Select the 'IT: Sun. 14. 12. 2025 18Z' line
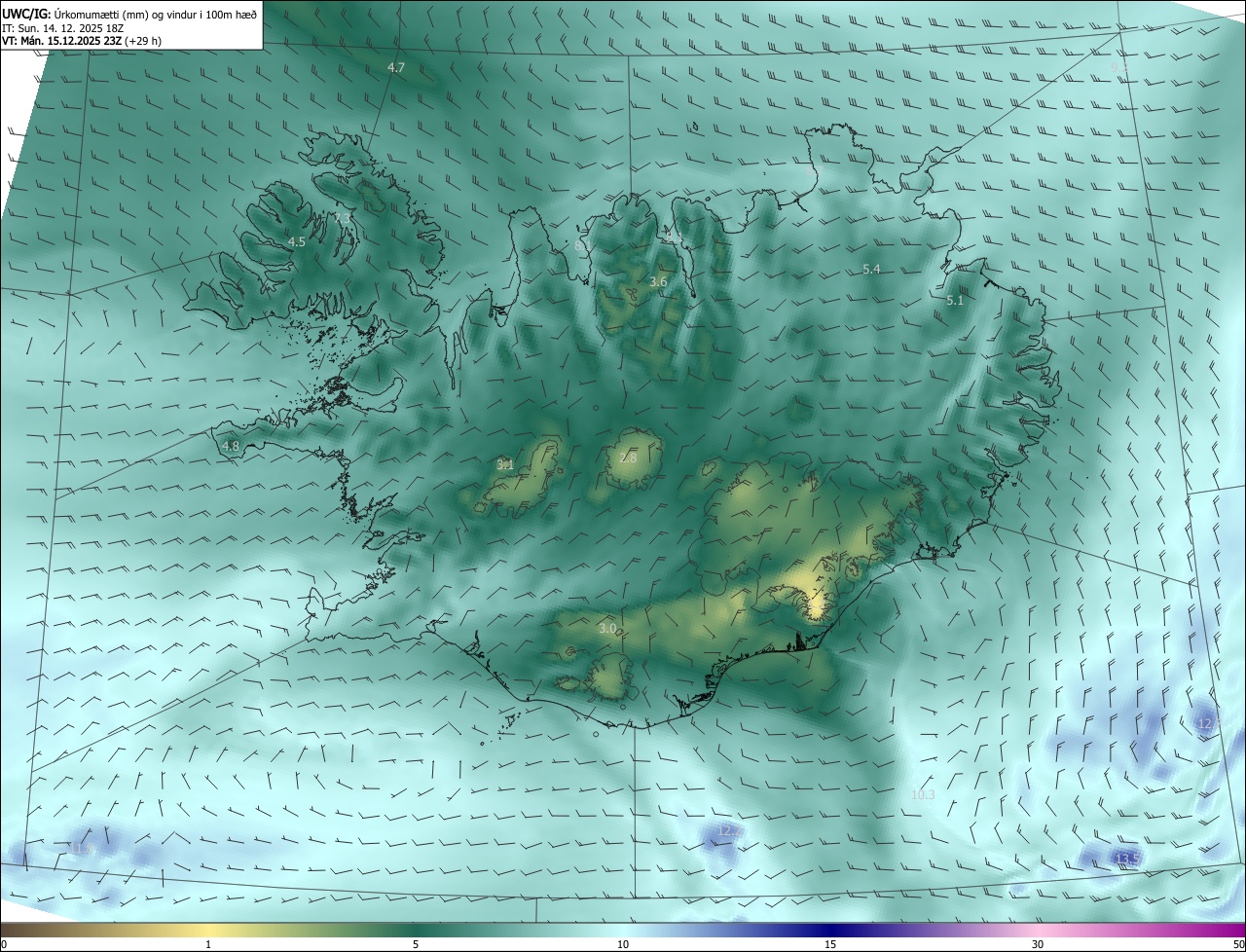This screenshot has width=1246, height=952. 62,27
